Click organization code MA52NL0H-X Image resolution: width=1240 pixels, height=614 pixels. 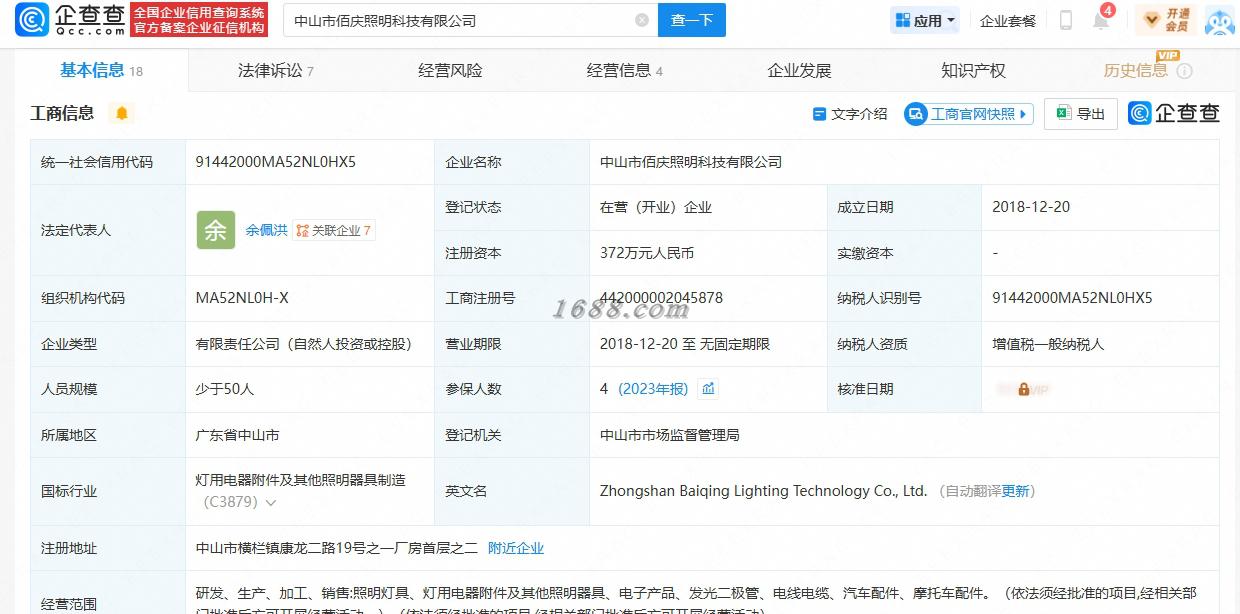pos(242,298)
